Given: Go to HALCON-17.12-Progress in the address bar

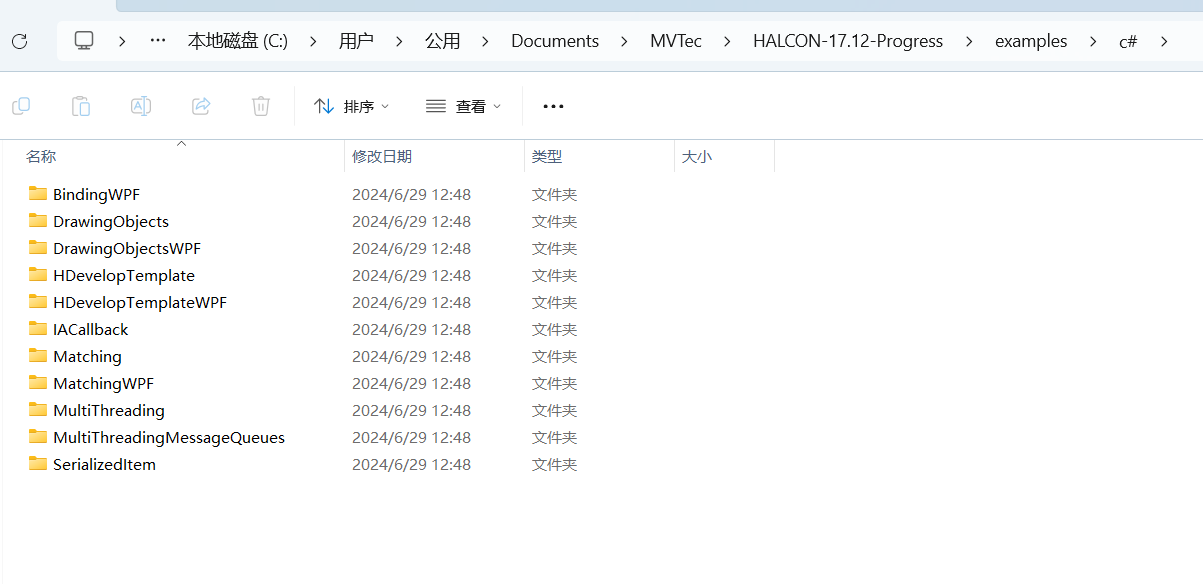Looking at the screenshot, I should [x=848, y=41].
